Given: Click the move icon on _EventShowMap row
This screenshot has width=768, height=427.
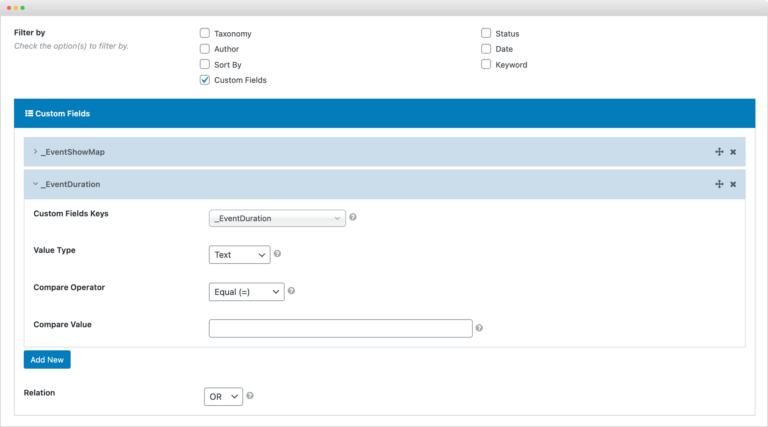Looking at the screenshot, I should (719, 152).
